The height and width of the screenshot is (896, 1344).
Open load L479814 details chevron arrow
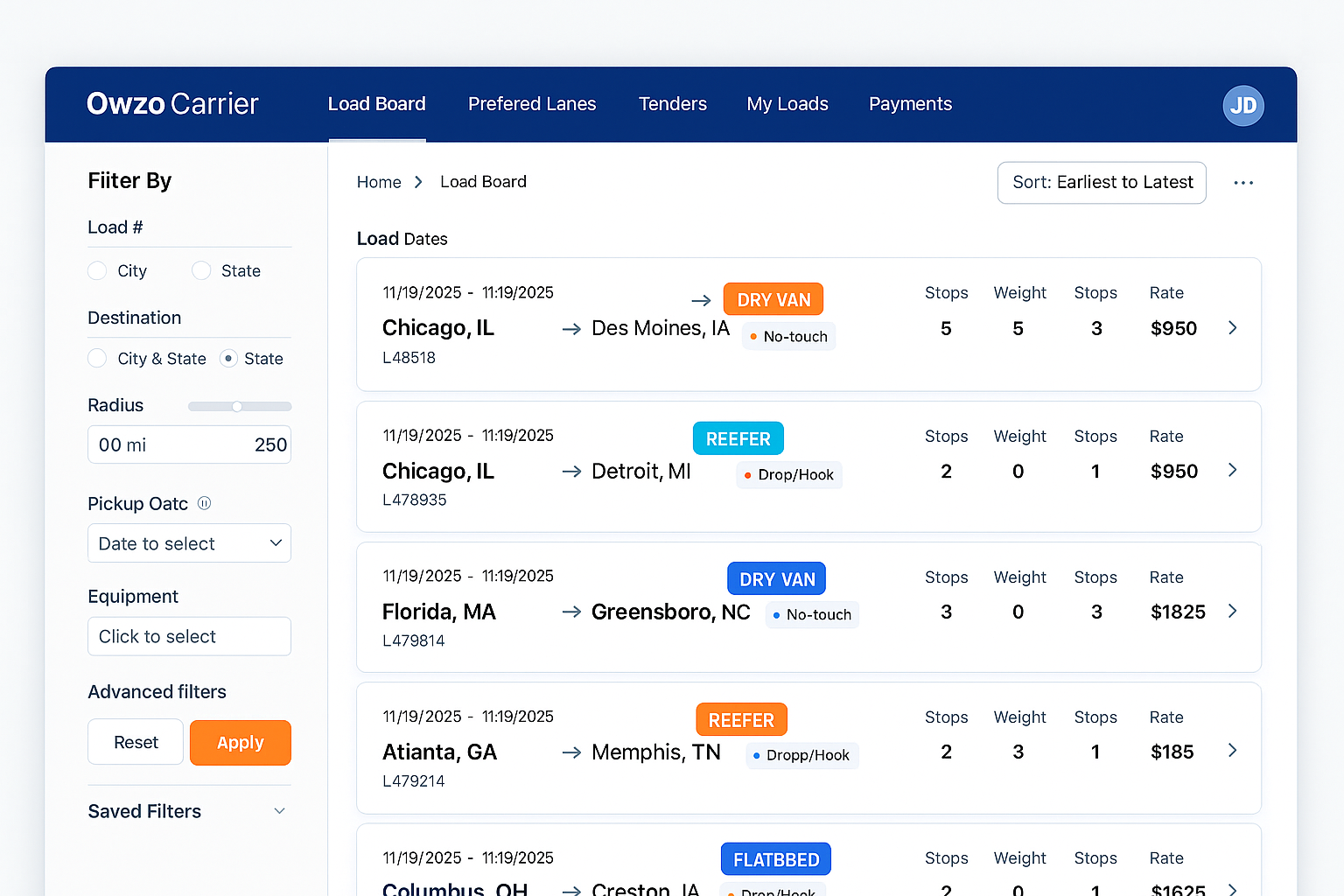click(1232, 612)
